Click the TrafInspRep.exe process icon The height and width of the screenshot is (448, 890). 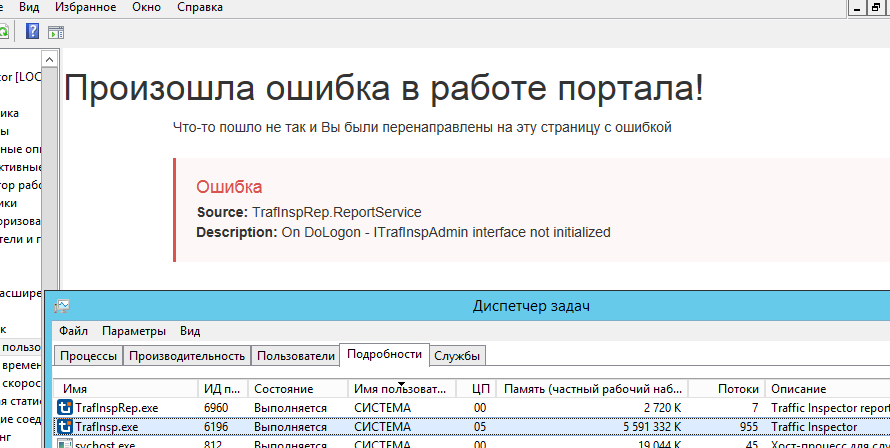point(65,408)
